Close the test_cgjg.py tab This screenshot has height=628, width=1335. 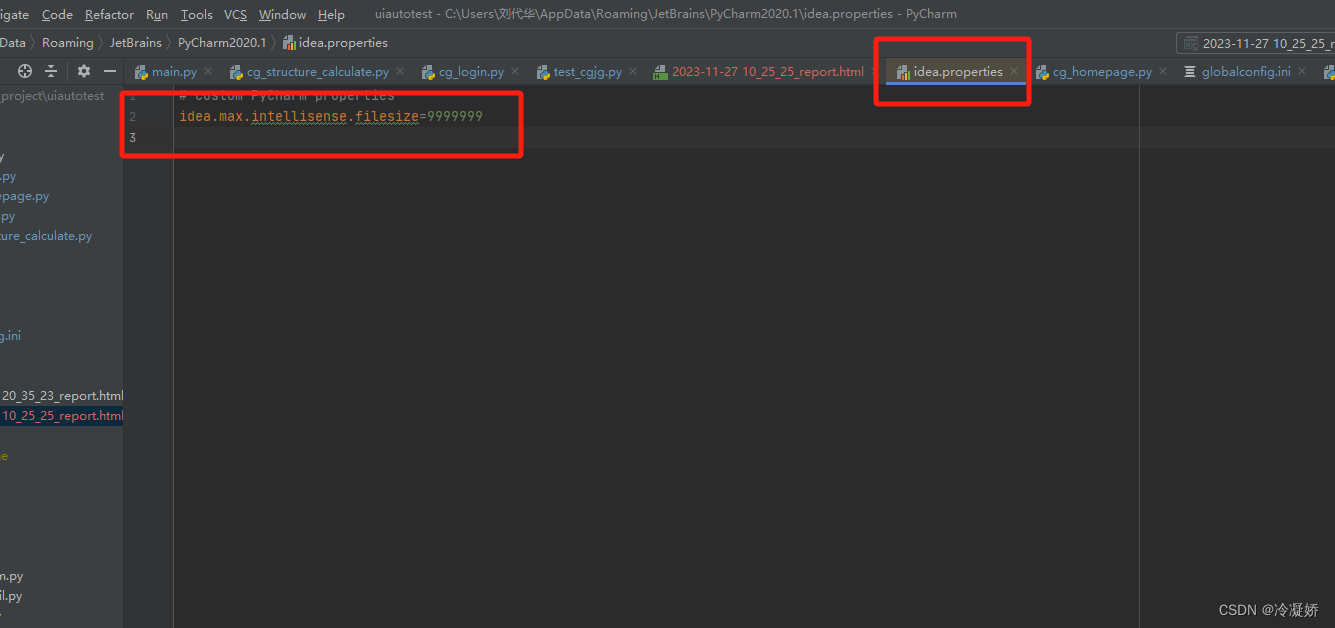632,71
